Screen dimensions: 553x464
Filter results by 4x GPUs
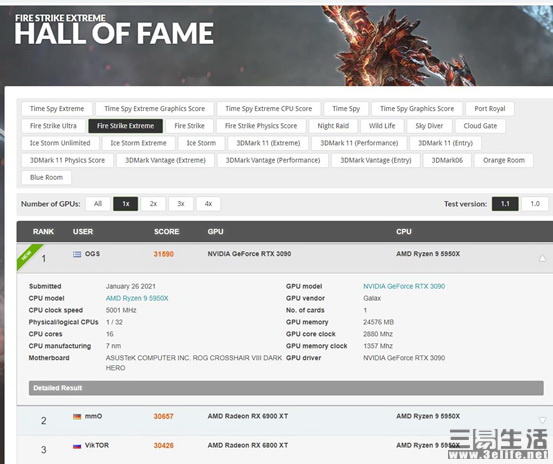click(208, 204)
